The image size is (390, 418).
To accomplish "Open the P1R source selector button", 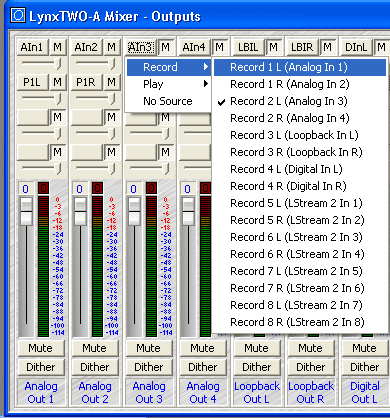I will 86,82.
